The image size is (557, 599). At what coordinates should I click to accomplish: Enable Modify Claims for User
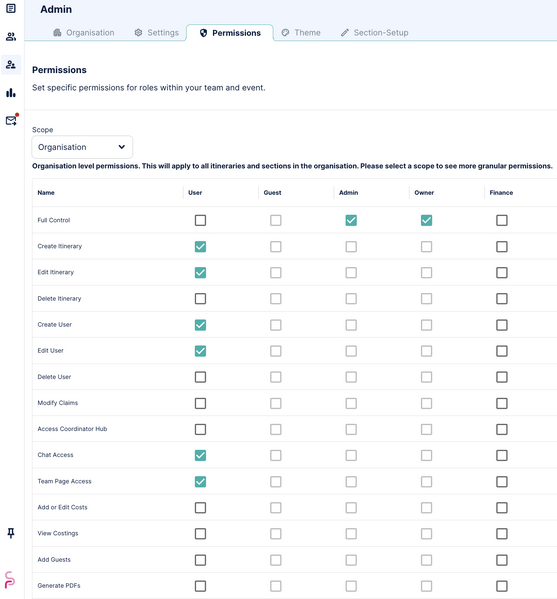200,403
